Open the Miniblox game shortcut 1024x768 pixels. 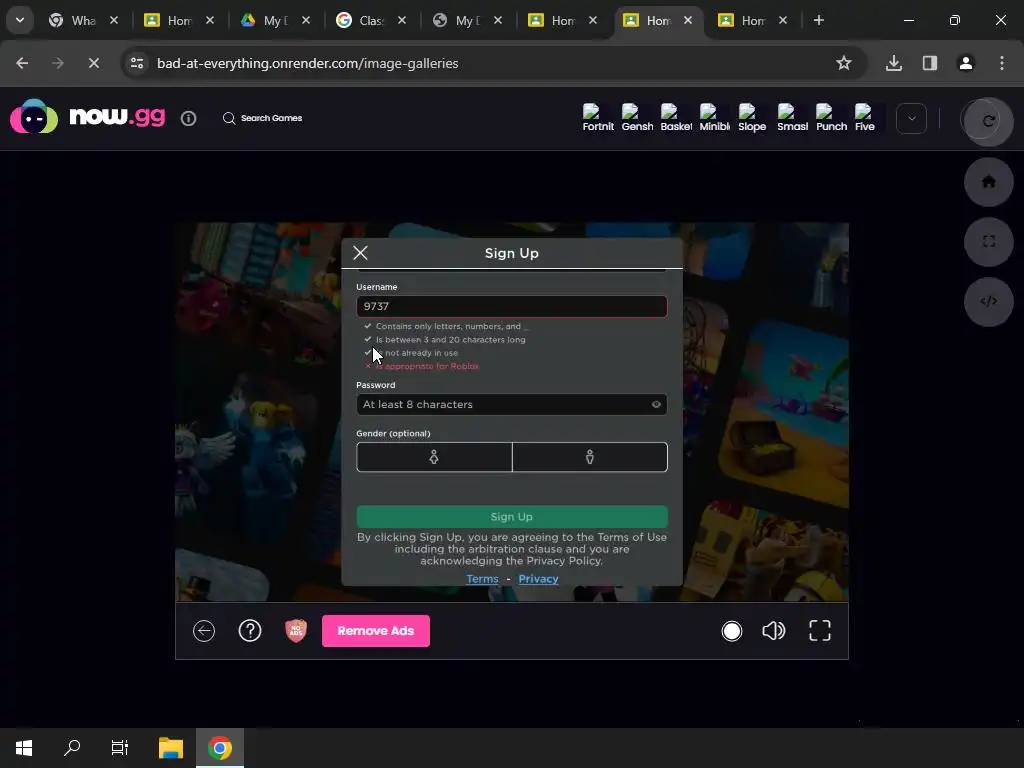point(714,118)
